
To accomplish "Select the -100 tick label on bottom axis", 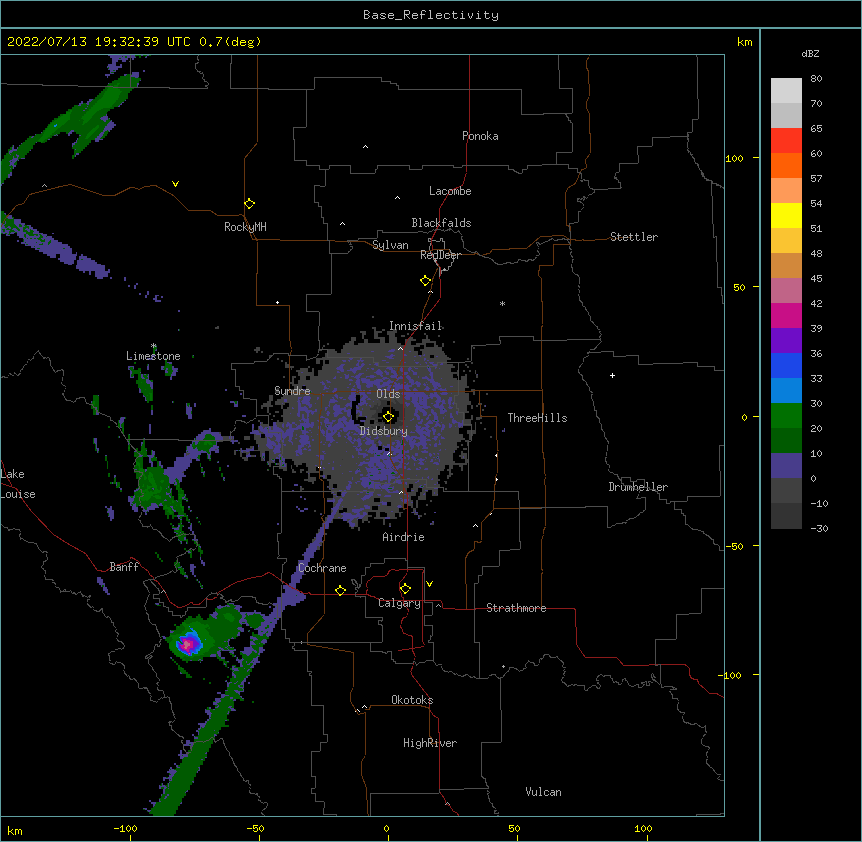I will pos(125,828).
